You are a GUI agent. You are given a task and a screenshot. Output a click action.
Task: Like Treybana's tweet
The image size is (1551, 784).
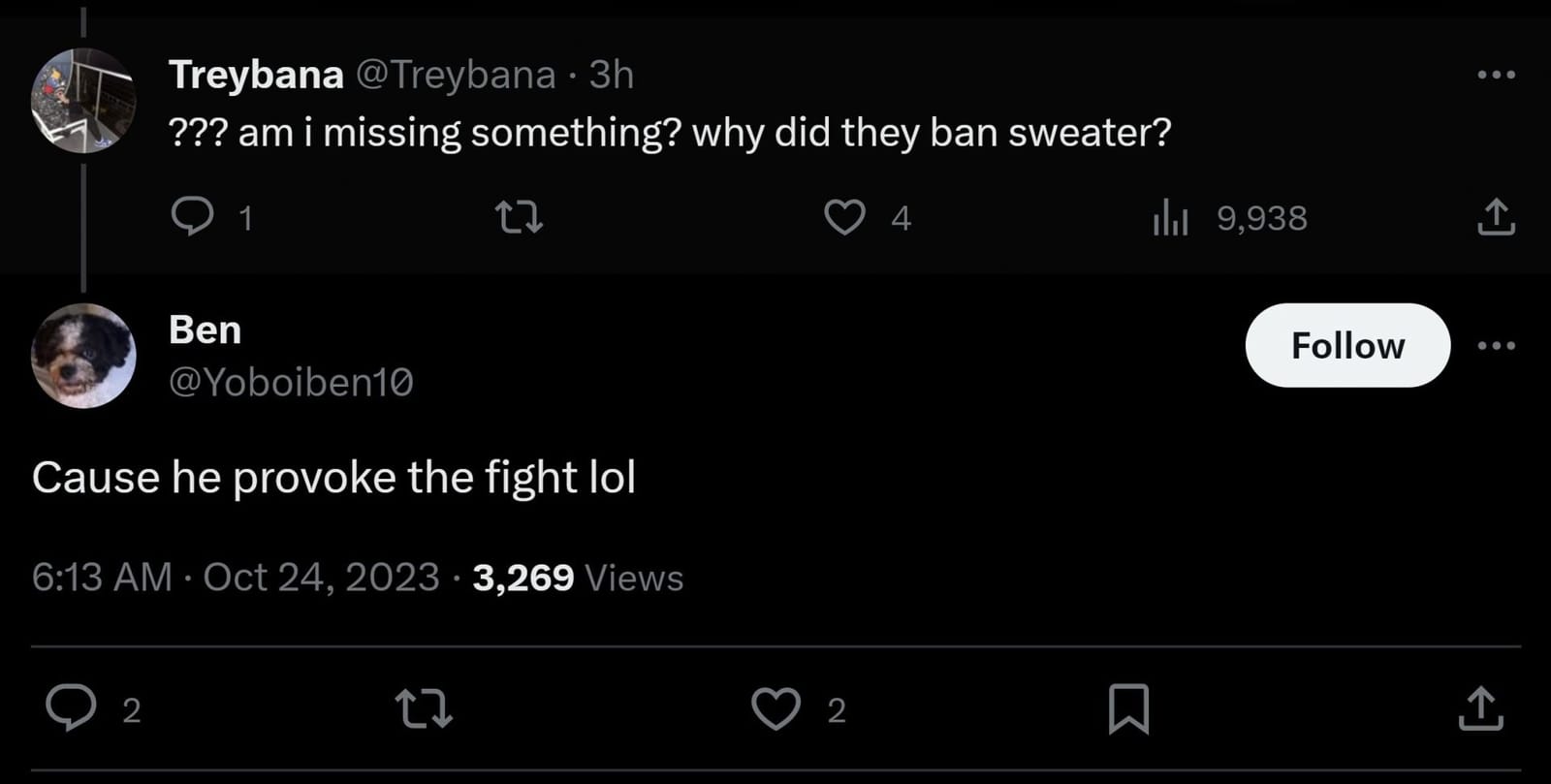[845, 217]
